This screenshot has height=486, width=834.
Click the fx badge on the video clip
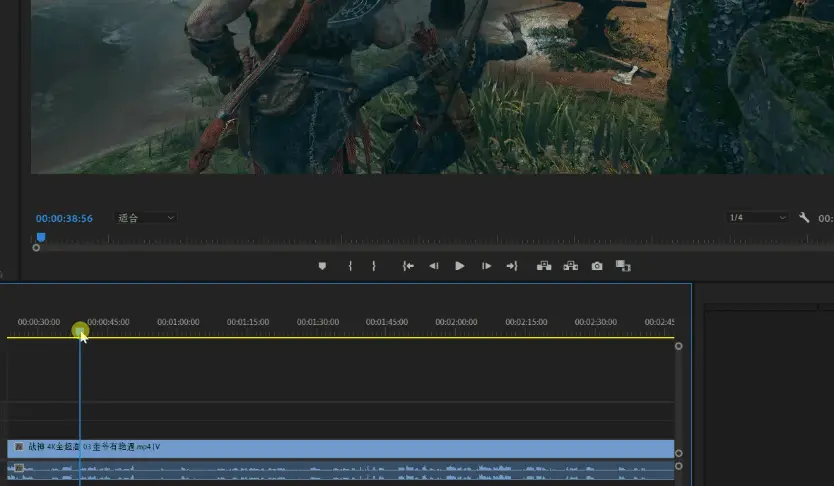click(x=19, y=447)
